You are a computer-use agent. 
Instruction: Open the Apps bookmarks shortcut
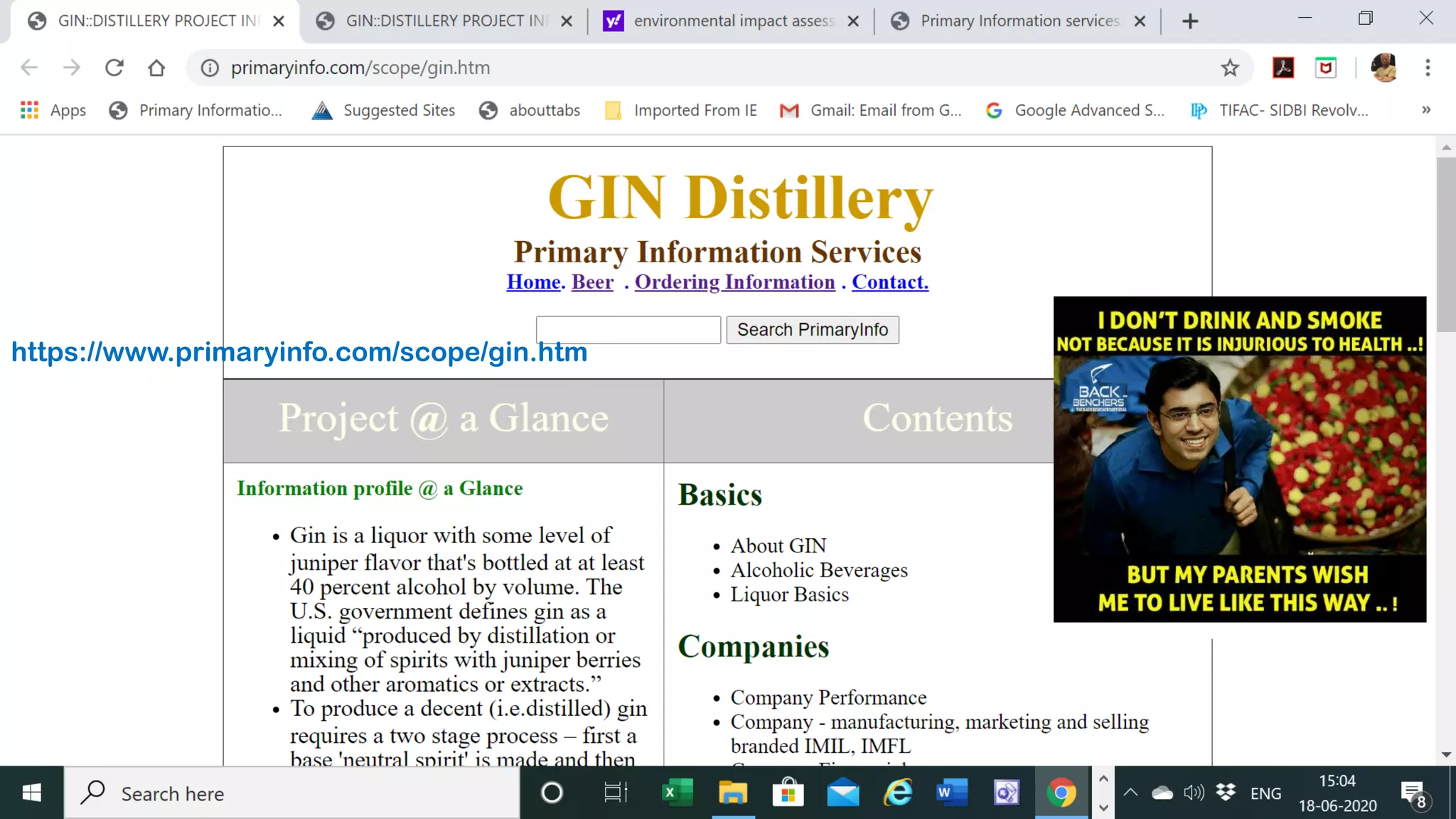point(53,110)
